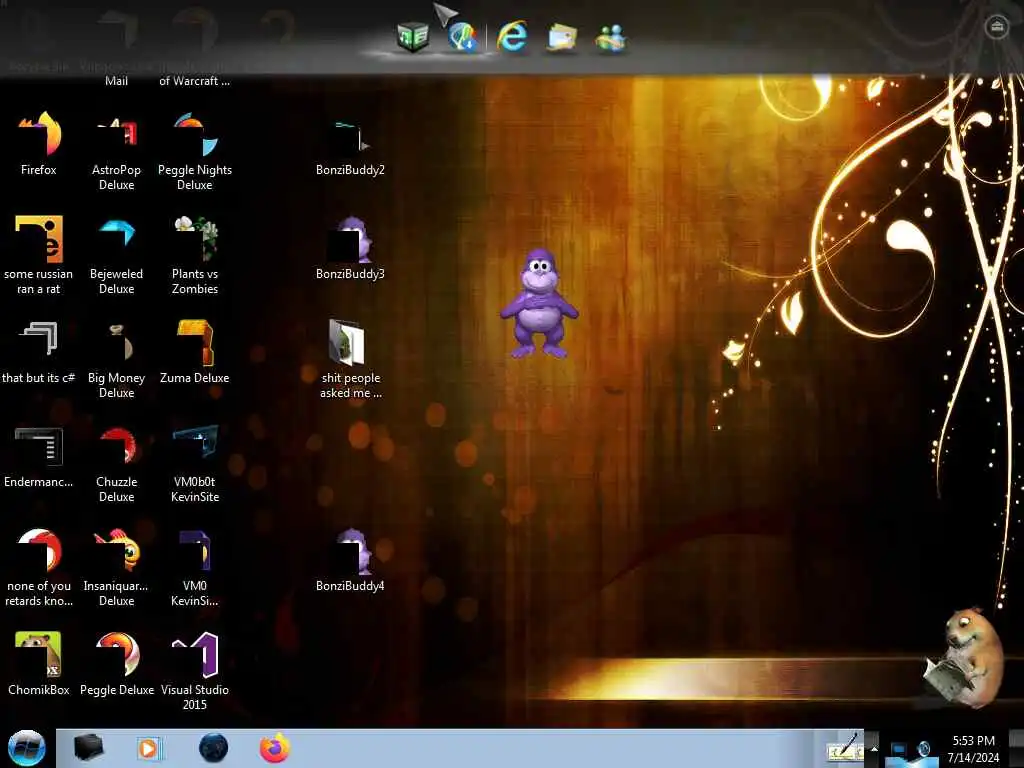Open the Firefox desktop shortcut
Image resolution: width=1024 pixels, height=768 pixels.
click(39, 143)
